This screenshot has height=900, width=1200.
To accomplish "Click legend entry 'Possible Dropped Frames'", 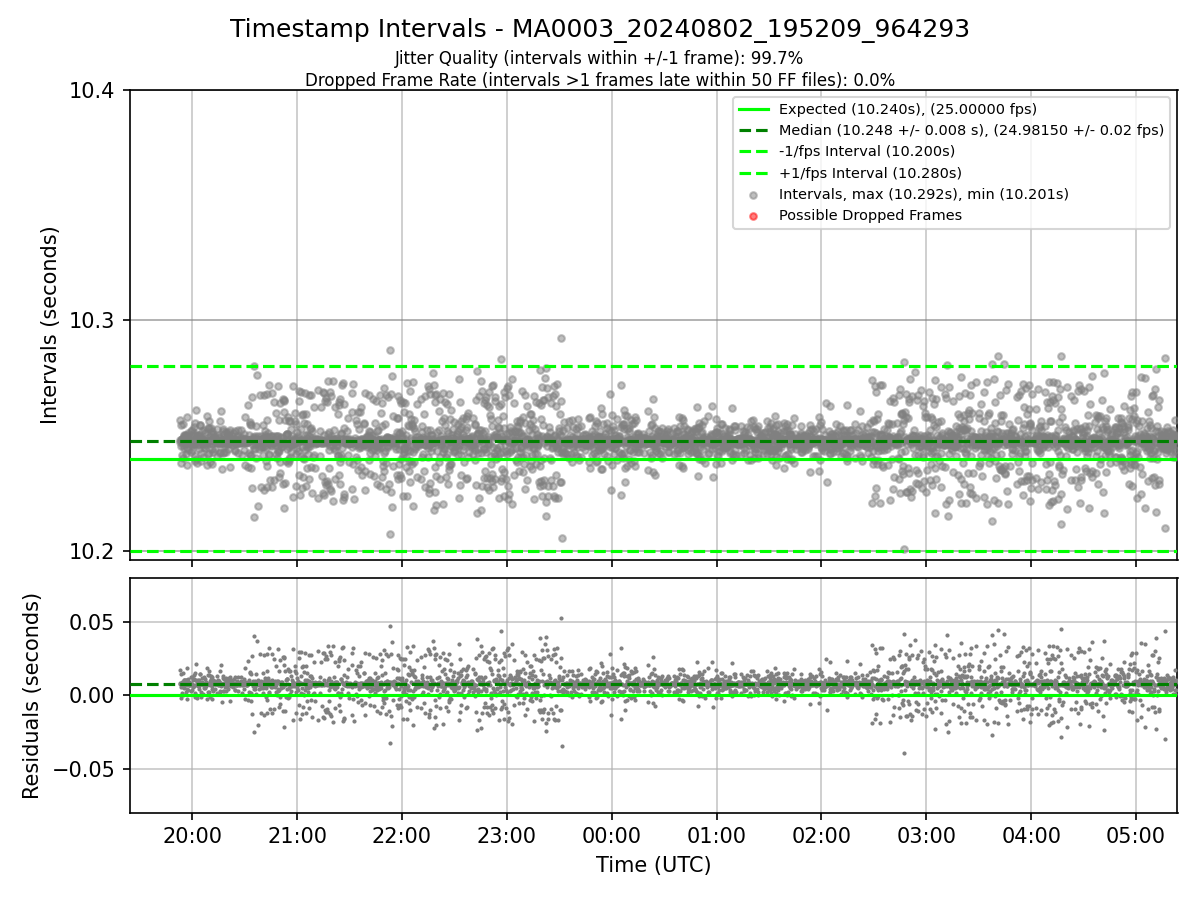I will pos(870,215).
